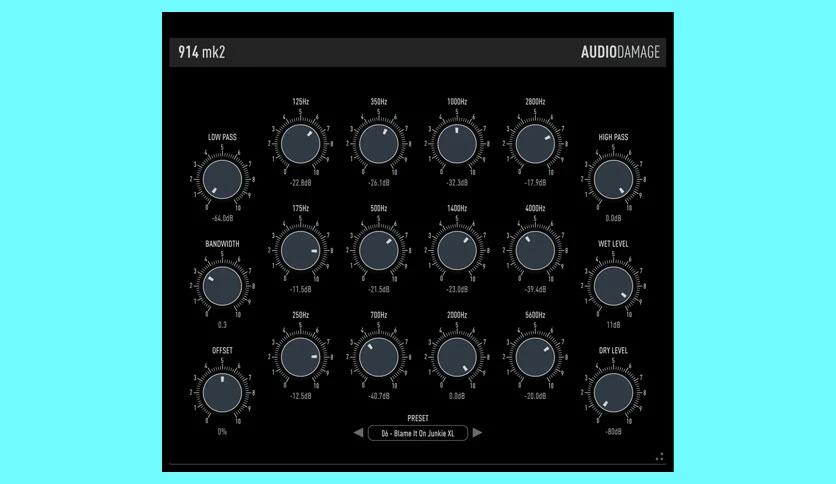Click the WET LEVEL label
Image resolution: width=836 pixels, height=484 pixels.
coord(613,244)
